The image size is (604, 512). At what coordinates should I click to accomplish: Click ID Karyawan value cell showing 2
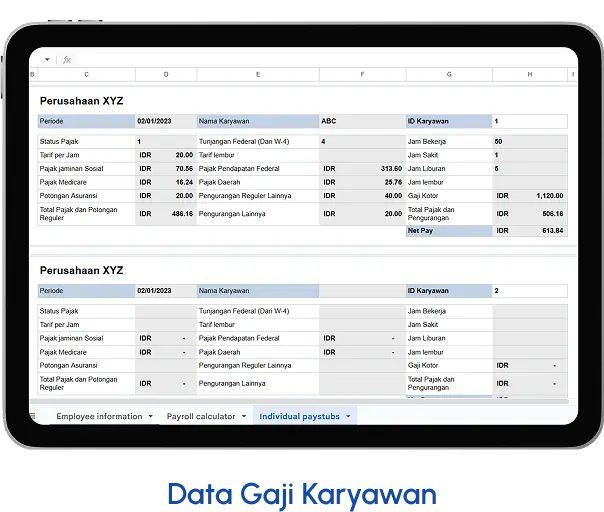click(x=529, y=291)
